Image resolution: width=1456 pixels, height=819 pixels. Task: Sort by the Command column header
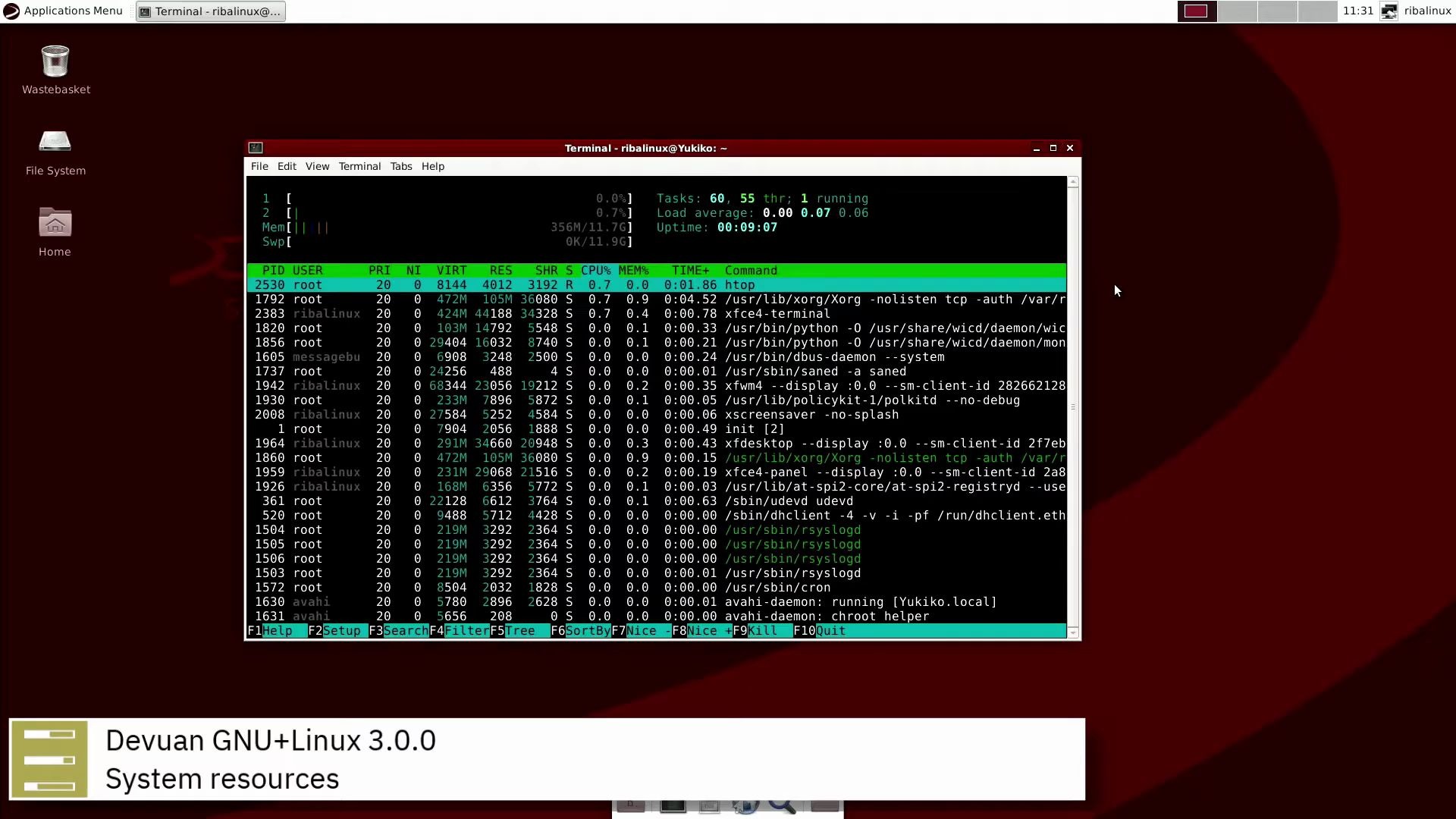[751, 271]
